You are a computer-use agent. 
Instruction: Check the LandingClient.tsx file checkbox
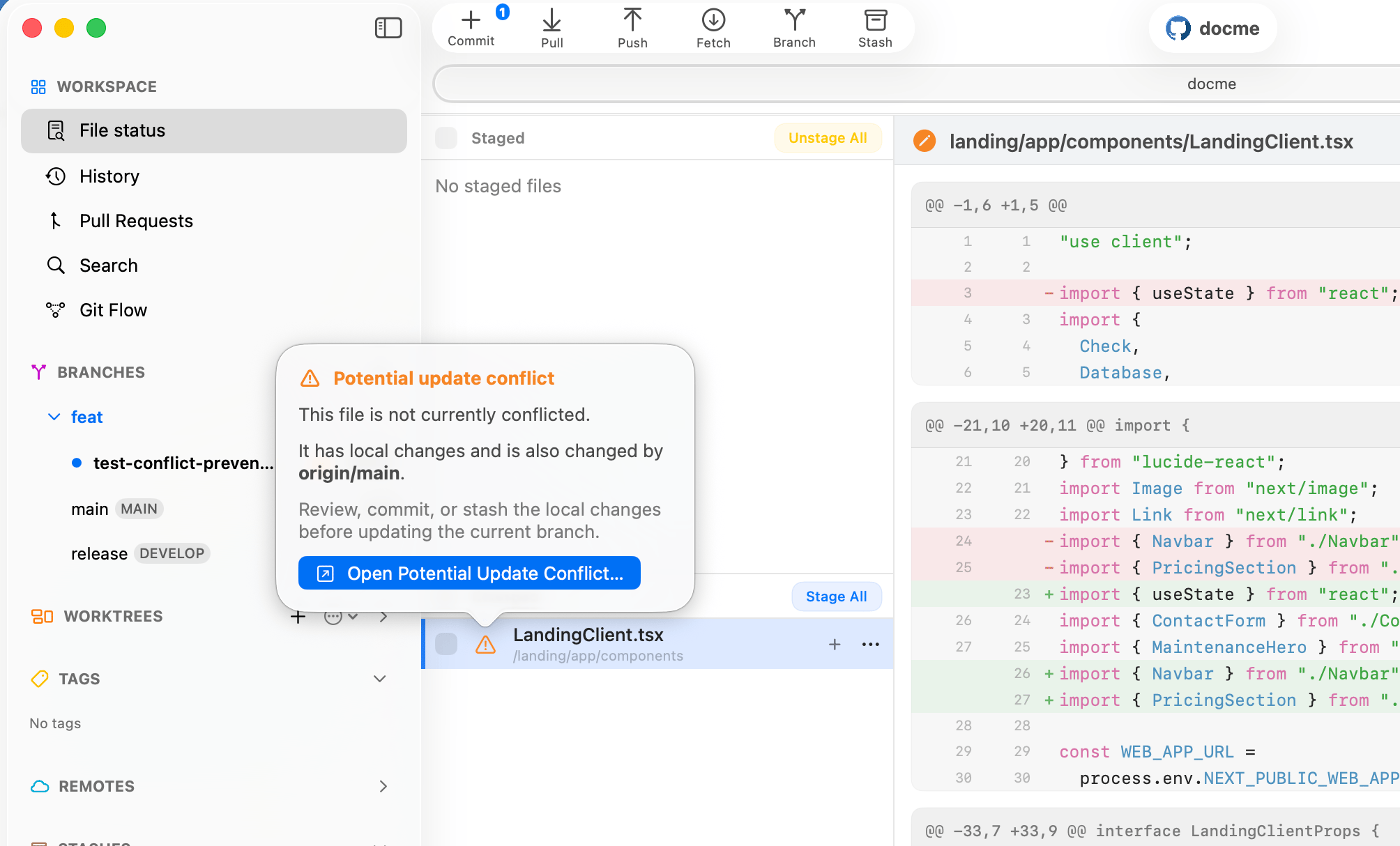click(446, 644)
